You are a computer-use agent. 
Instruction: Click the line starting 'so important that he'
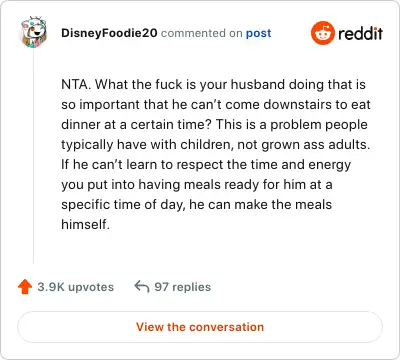pos(216,105)
